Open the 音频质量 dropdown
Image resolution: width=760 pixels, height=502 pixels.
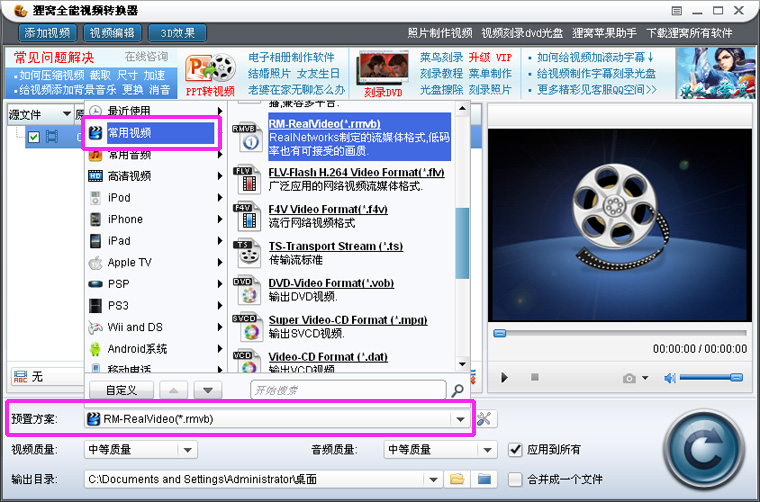[488, 450]
